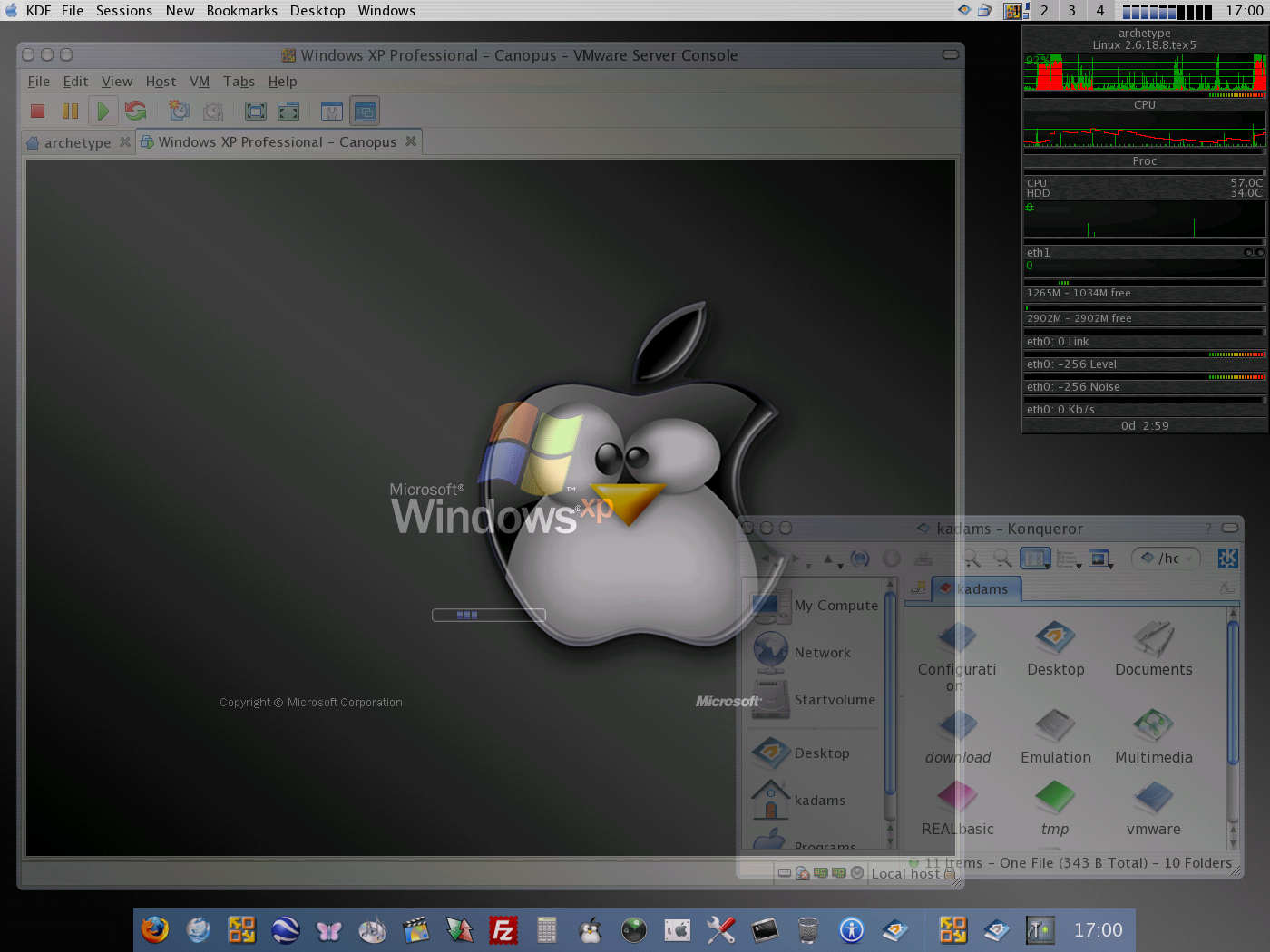
Task: Open the trash can in the dock
Action: (808, 929)
